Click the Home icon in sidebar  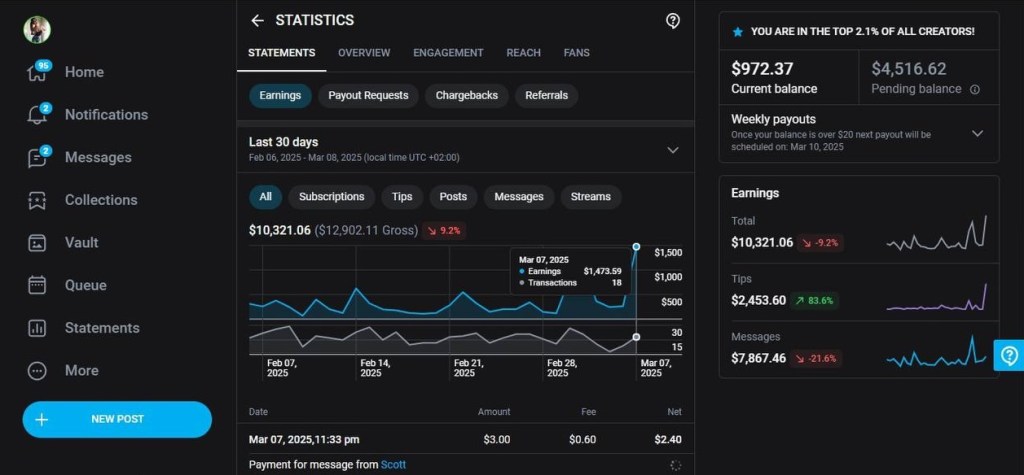37,73
